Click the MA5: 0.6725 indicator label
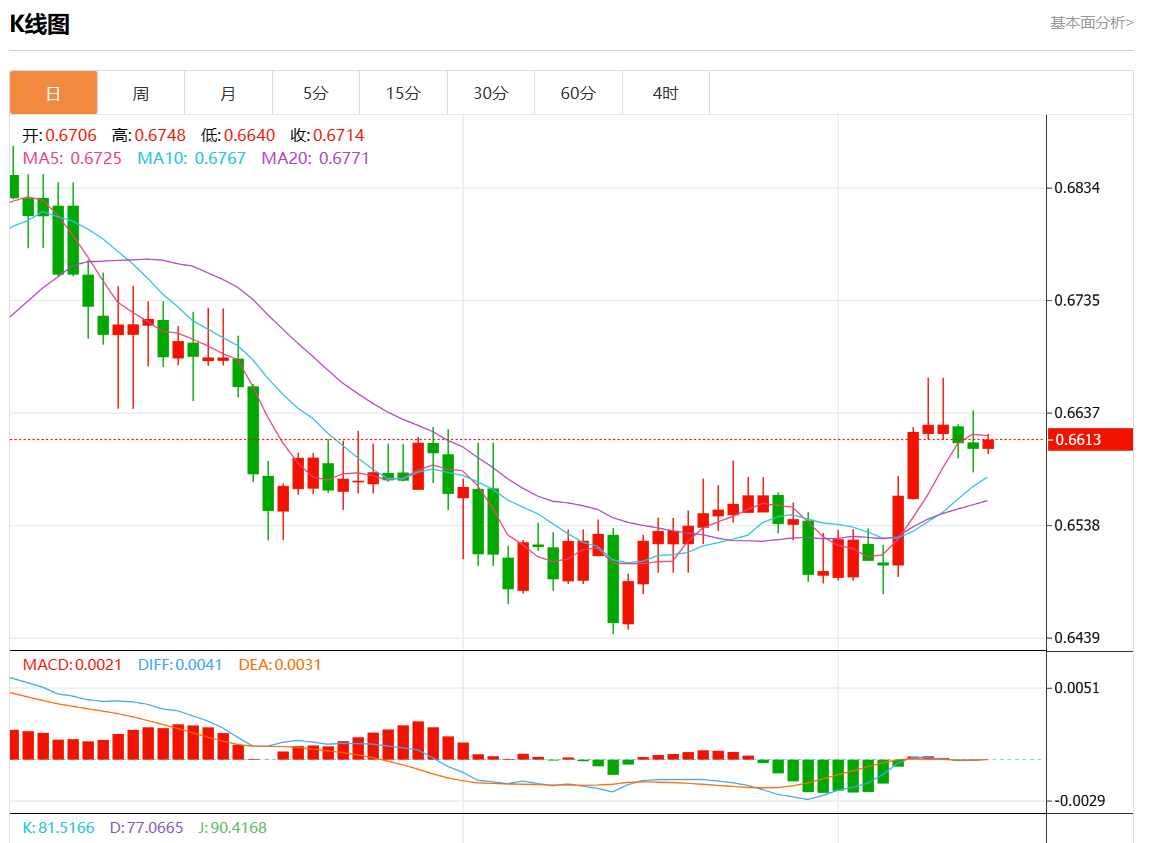Screen dimensions: 1160x843 coord(72,158)
